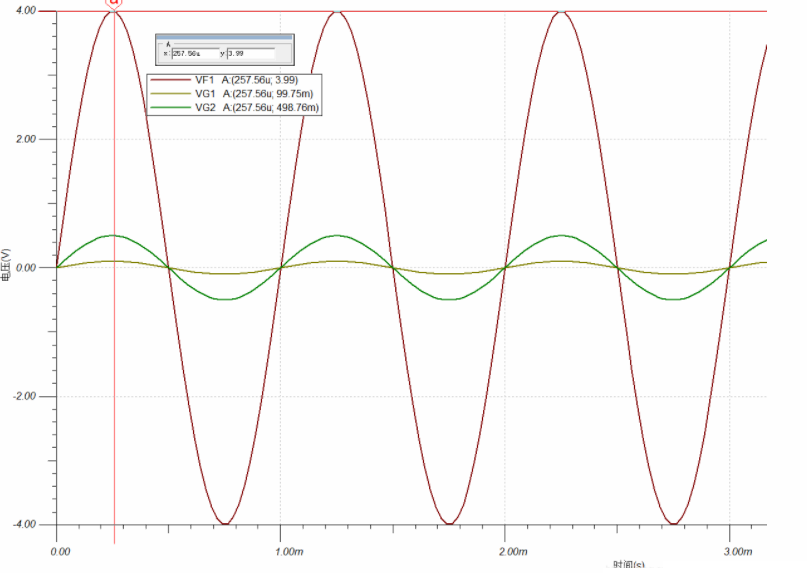Click the -2.00 label on voltage axis
Screen dimensions: 807x573
(x=24, y=397)
